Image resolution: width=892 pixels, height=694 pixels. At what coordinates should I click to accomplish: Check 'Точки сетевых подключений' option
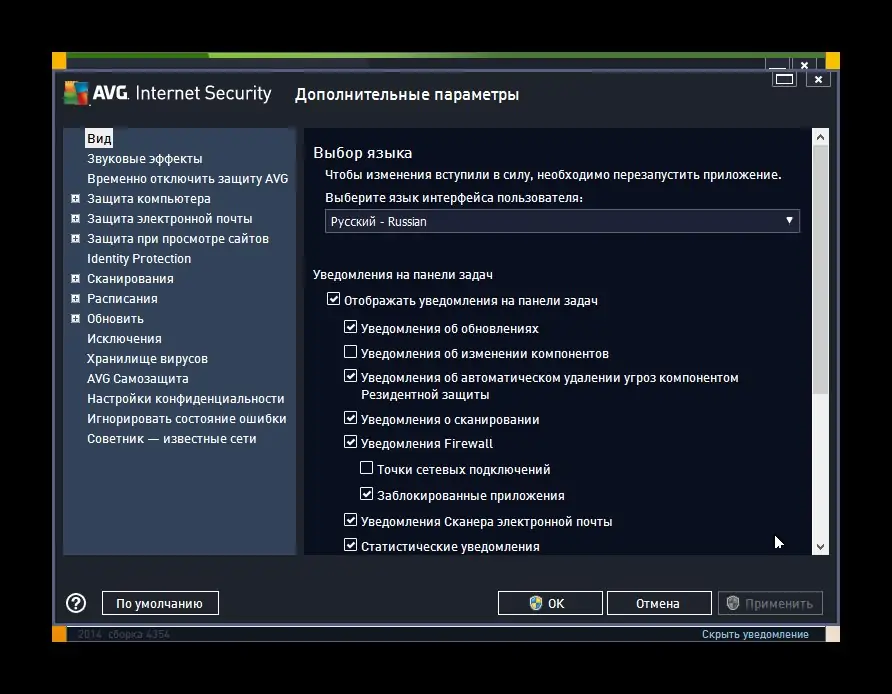click(x=367, y=469)
